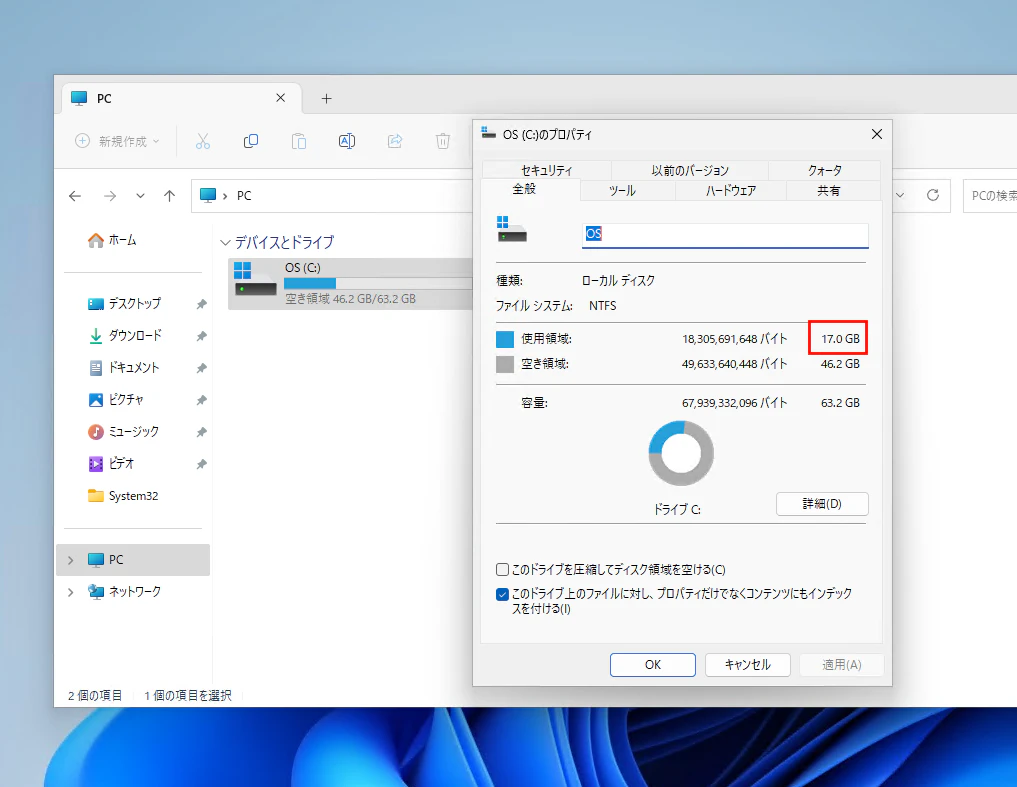The width and height of the screenshot is (1017, 787).
Task: Click the PCの検索 search box
Action: click(x=990, y=195)
